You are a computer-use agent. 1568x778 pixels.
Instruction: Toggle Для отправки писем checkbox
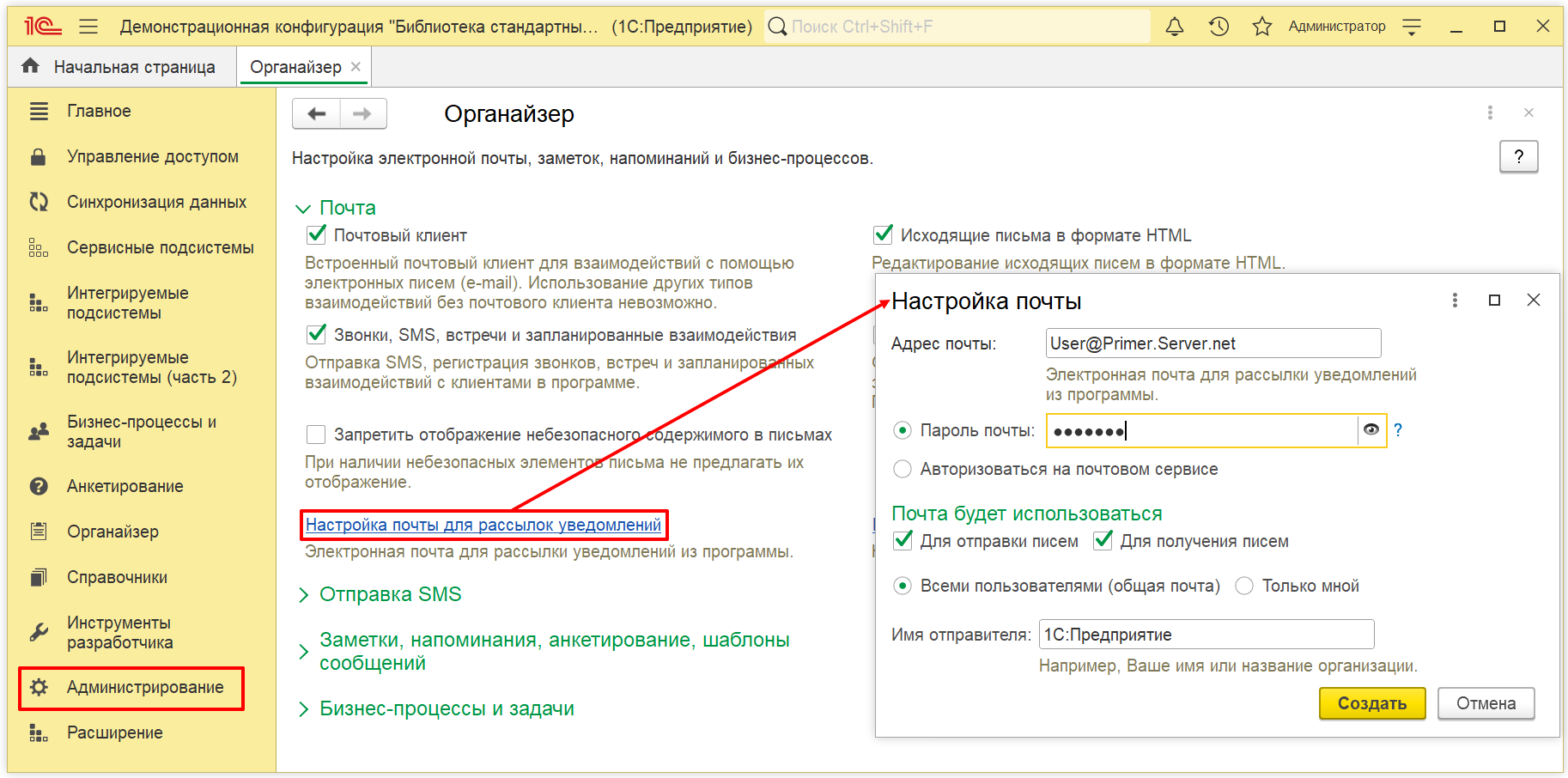click(x=903, y=541)
